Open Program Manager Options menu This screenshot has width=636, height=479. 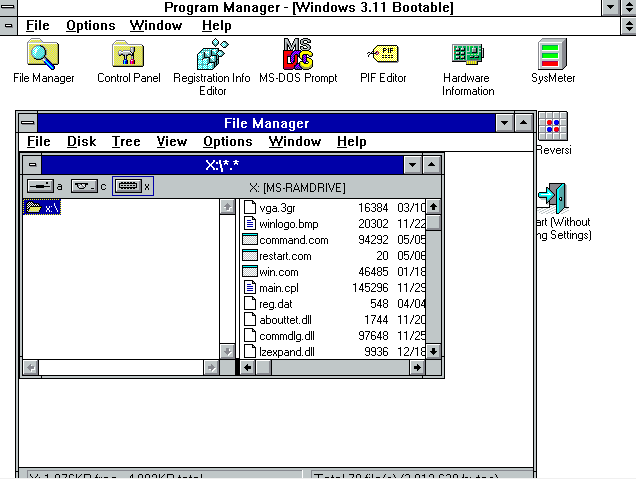pyautogui.click(x=90, y=26)
